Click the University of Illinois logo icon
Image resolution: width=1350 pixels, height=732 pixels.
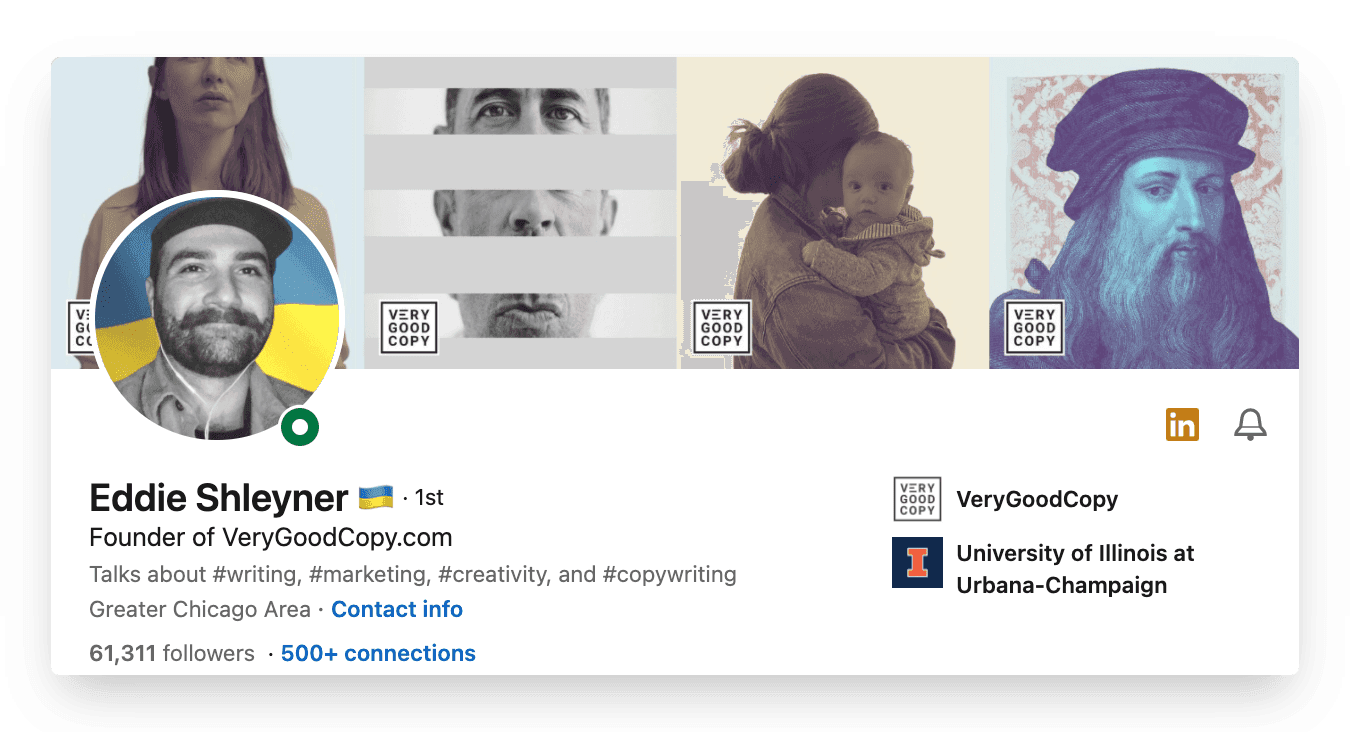click(917, 562)
